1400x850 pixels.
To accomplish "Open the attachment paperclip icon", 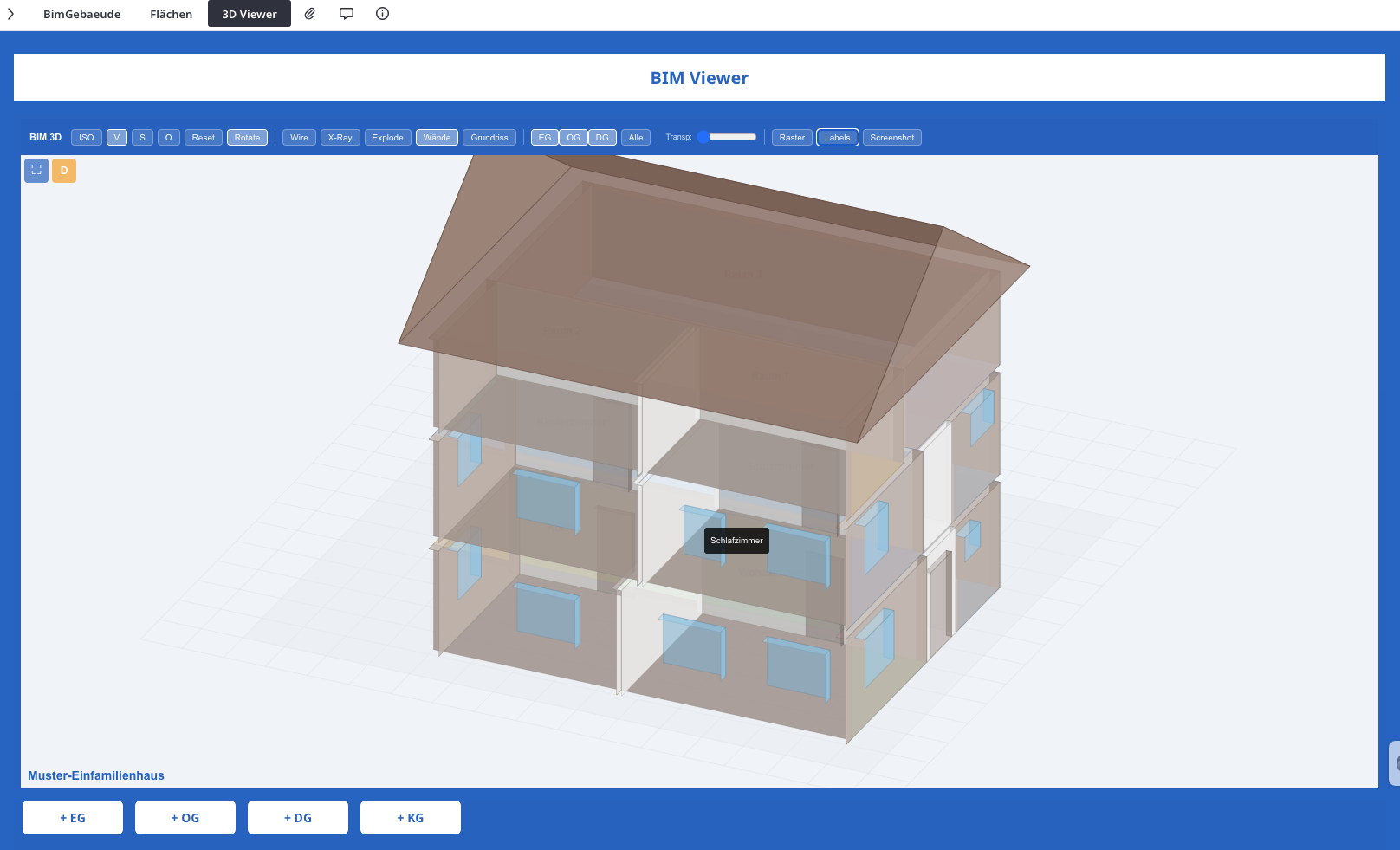I will pyautogui.click(x=309, y=13).
